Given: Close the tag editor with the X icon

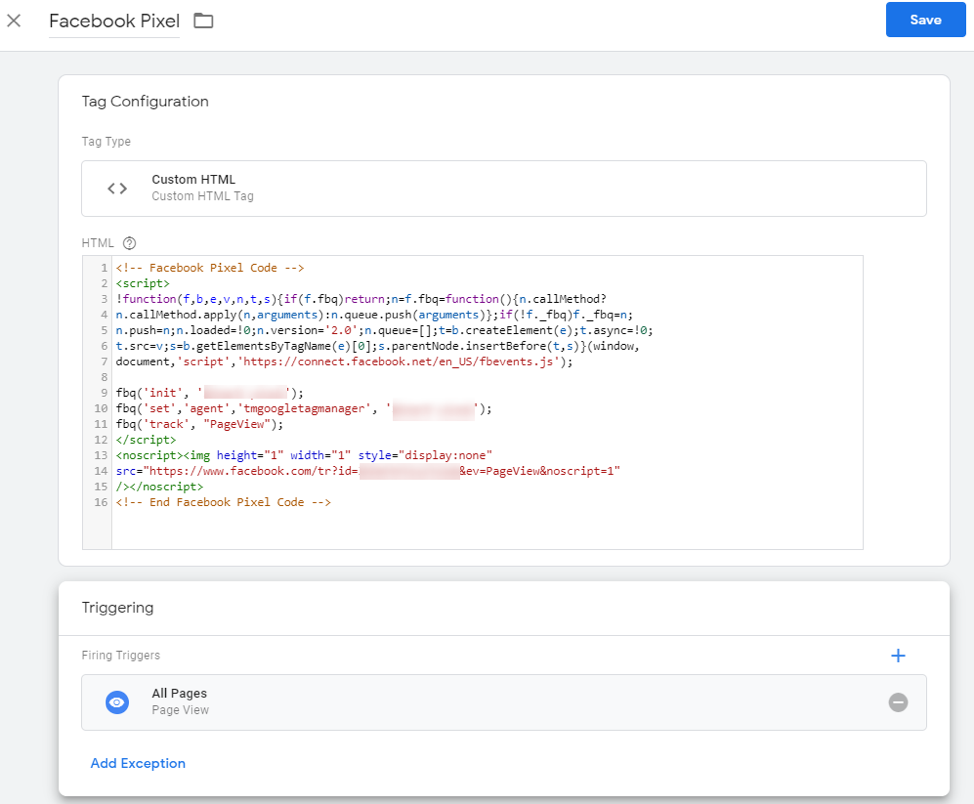Looking at the screenshot, I should [x=14, y=21].
